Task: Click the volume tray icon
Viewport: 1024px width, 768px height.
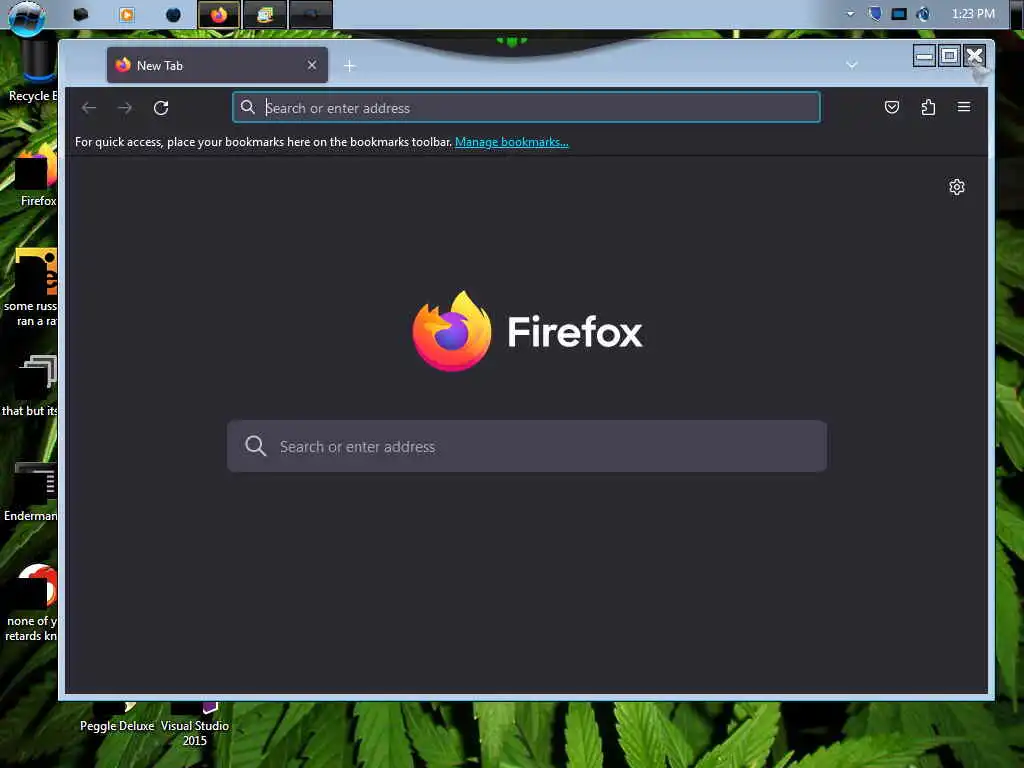Action: click(x=923, y=14)
